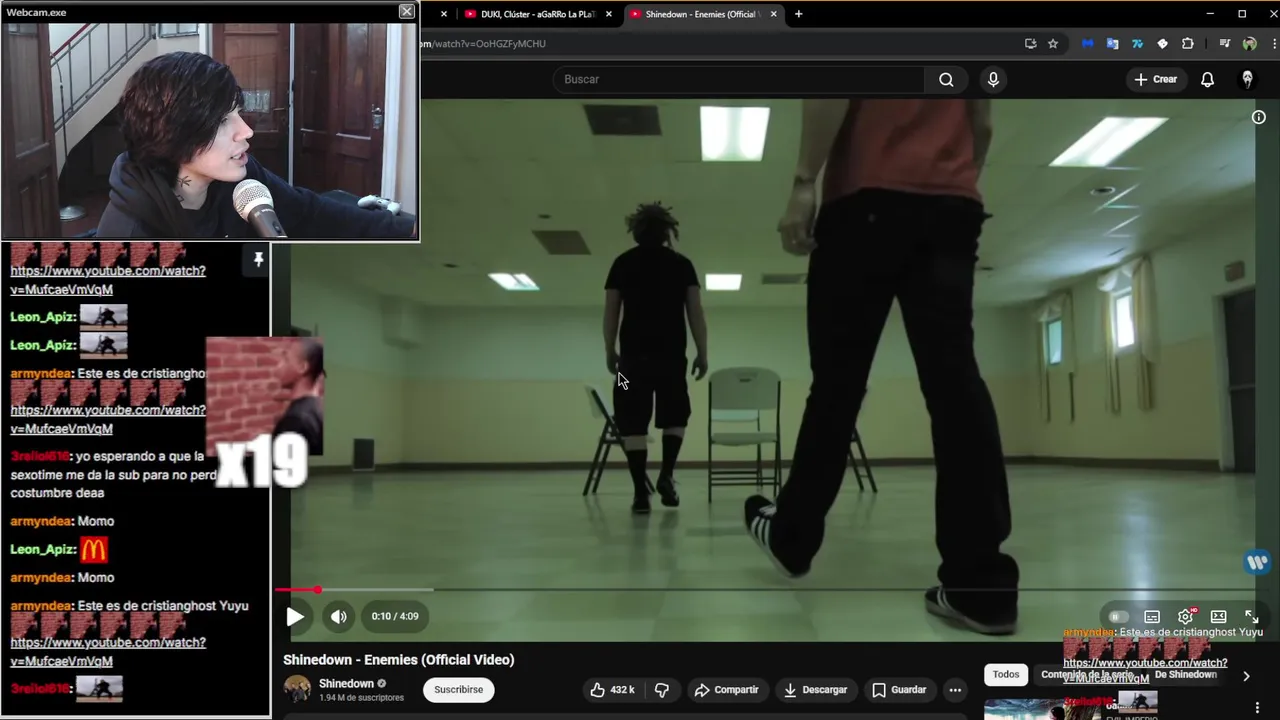Open the blue M browser extension

point(1087,44)
